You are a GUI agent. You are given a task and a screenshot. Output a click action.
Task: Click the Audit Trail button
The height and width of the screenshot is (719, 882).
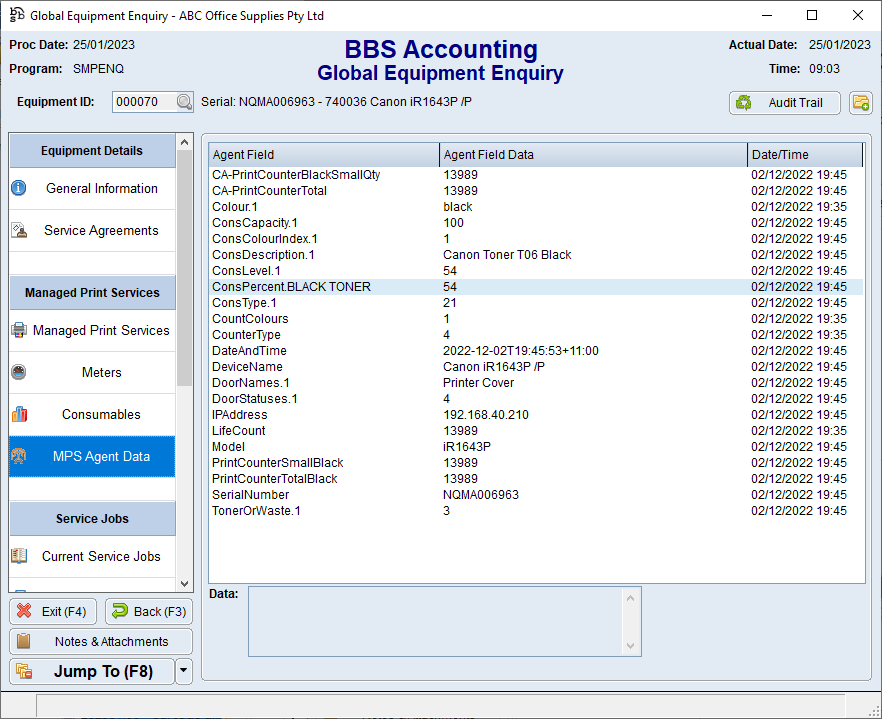[784, 103]
